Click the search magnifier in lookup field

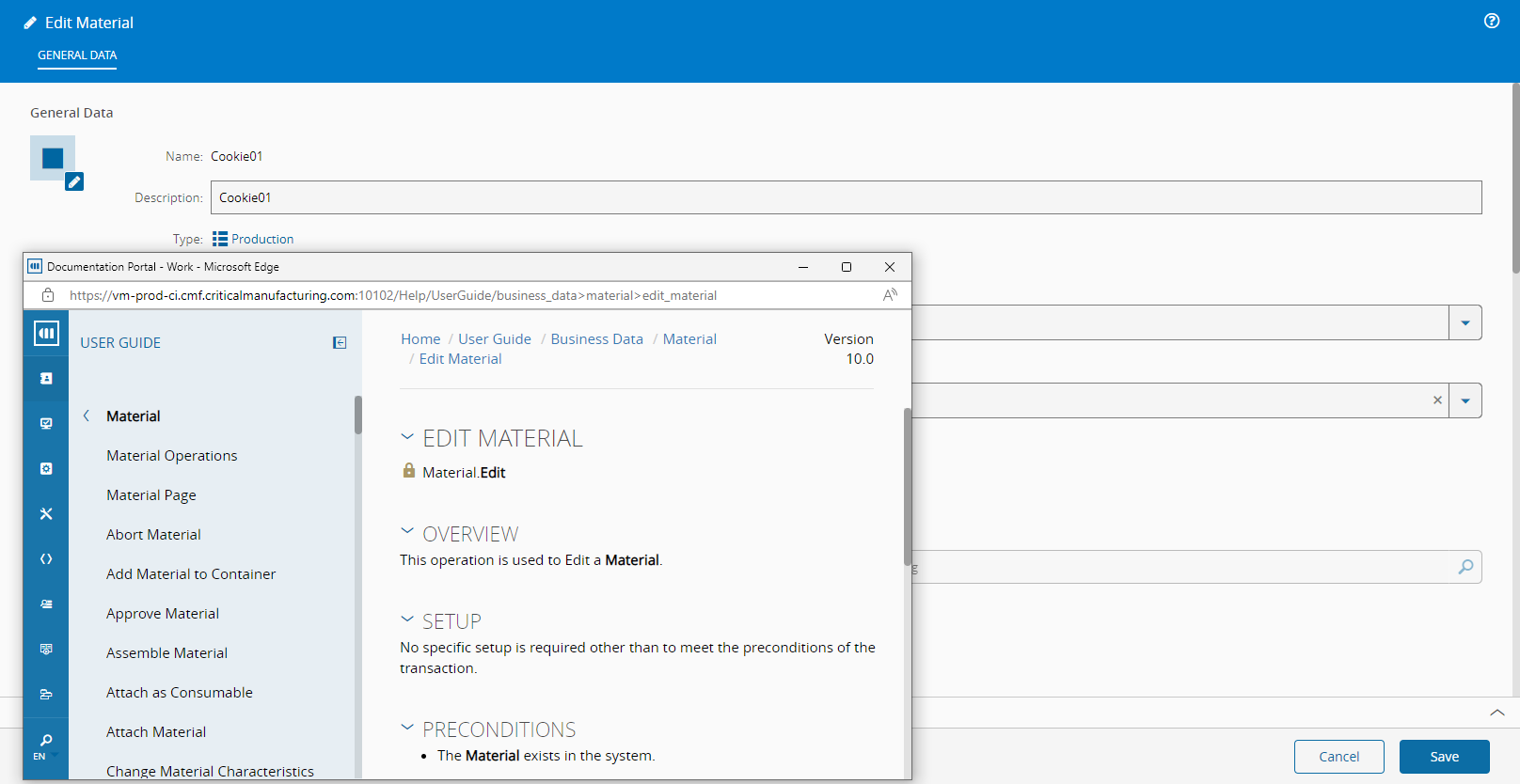point(1465,567)
